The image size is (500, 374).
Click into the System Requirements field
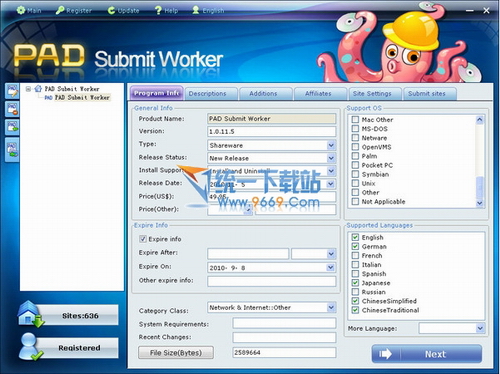pos(284,323)
